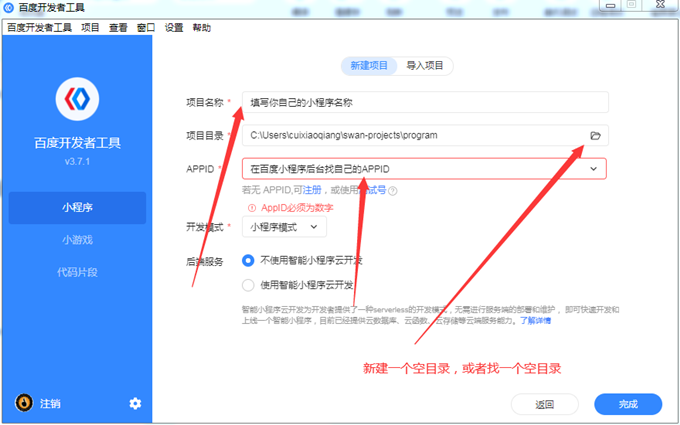
Task: Click the 注册 link under APPID
Action: 312,190
